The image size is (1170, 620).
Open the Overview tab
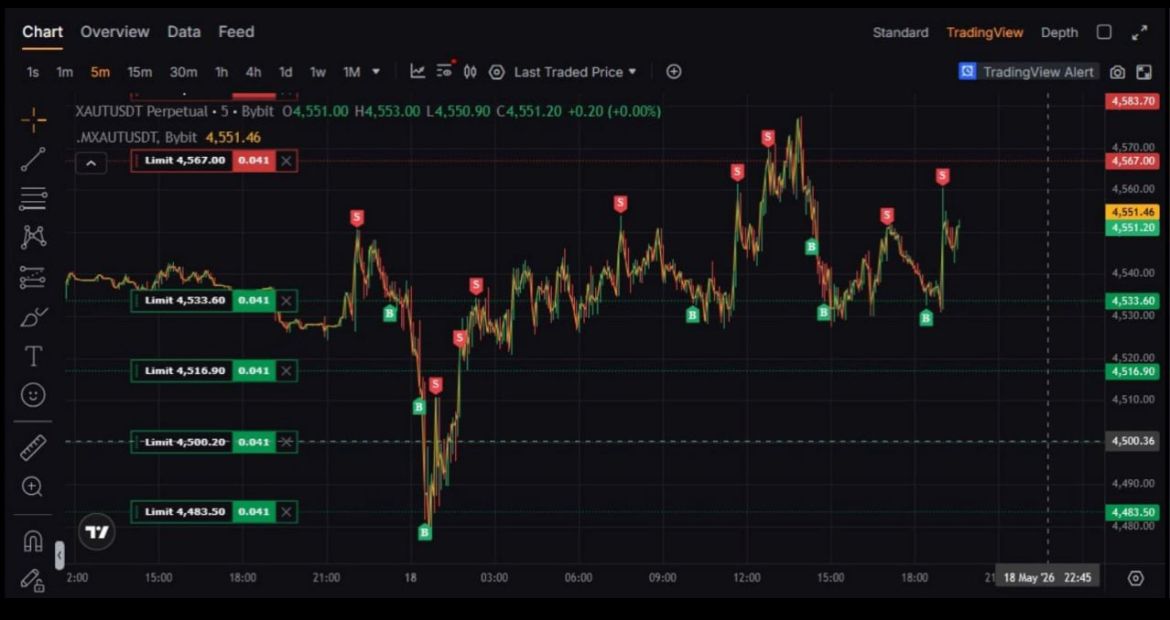[115, 32]
